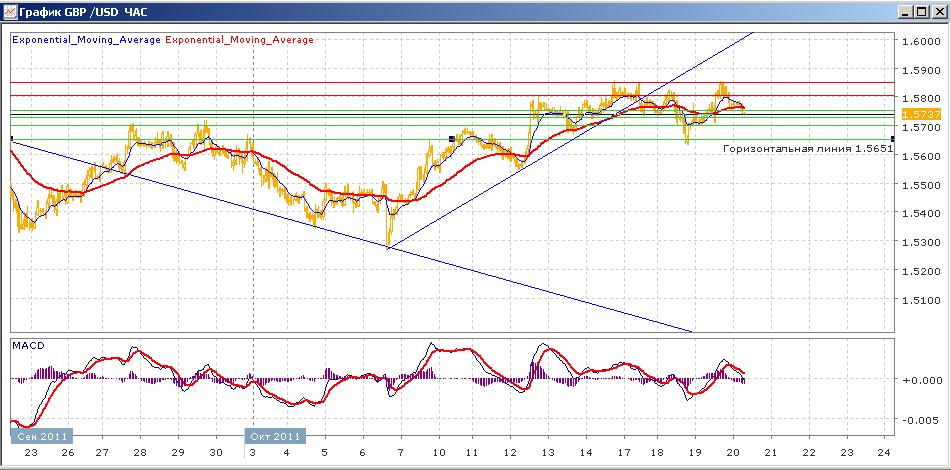Click date tick 30 on the time axis

pos(215,452)
